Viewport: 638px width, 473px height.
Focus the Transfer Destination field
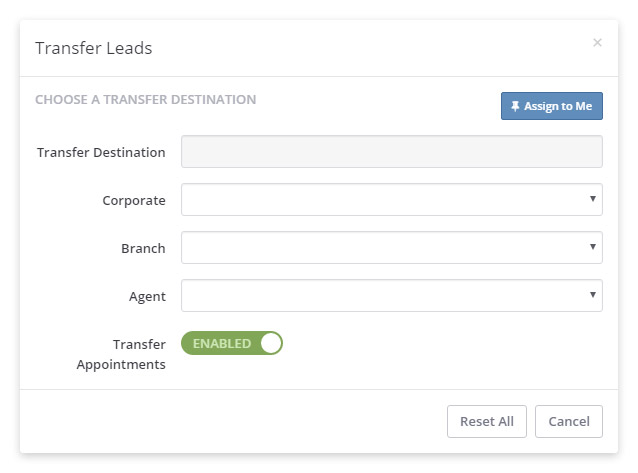pyautogui.click(x=391, y=151)
